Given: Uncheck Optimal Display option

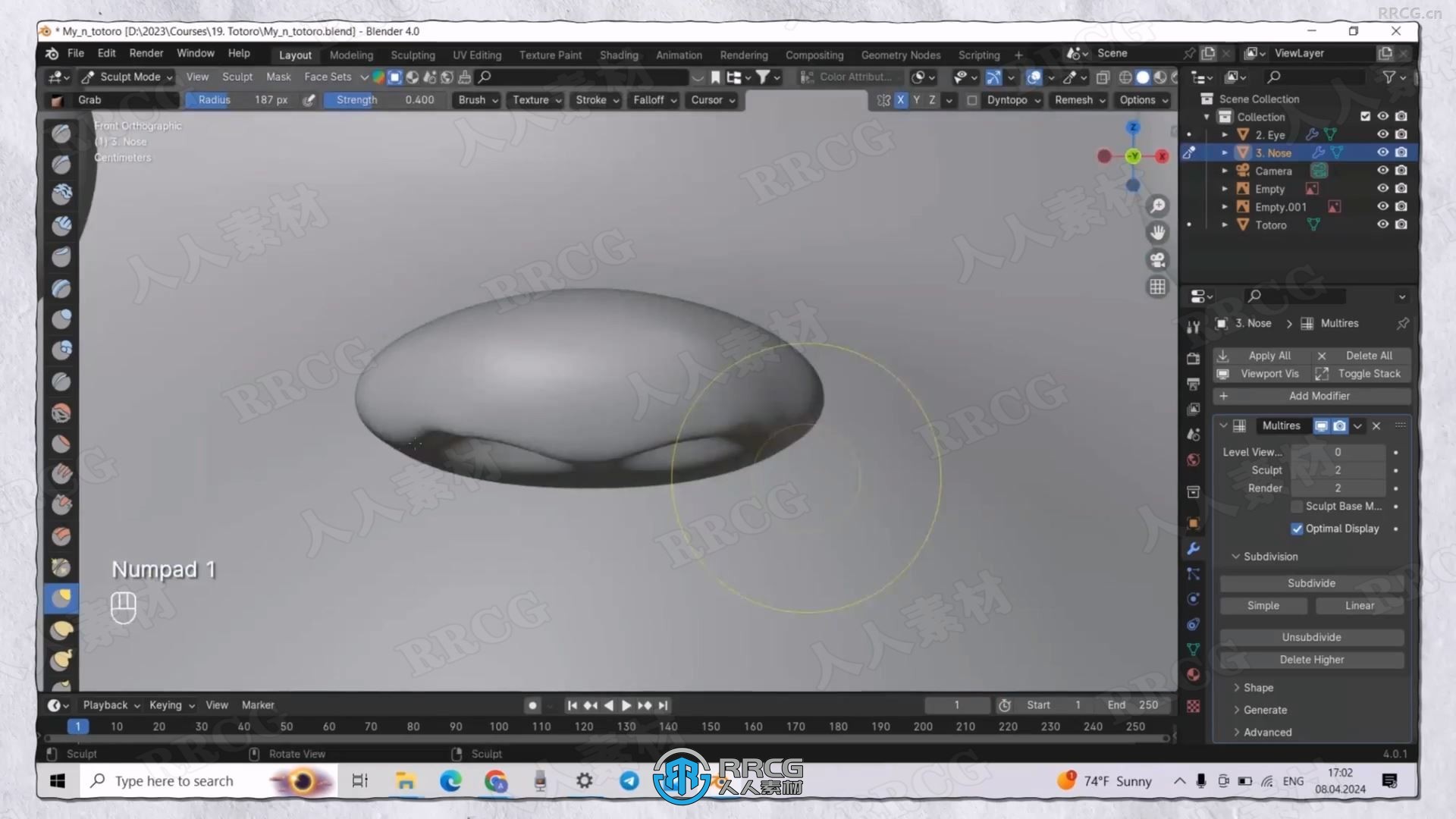Looking at the screenshot, I should (1297, 529).
